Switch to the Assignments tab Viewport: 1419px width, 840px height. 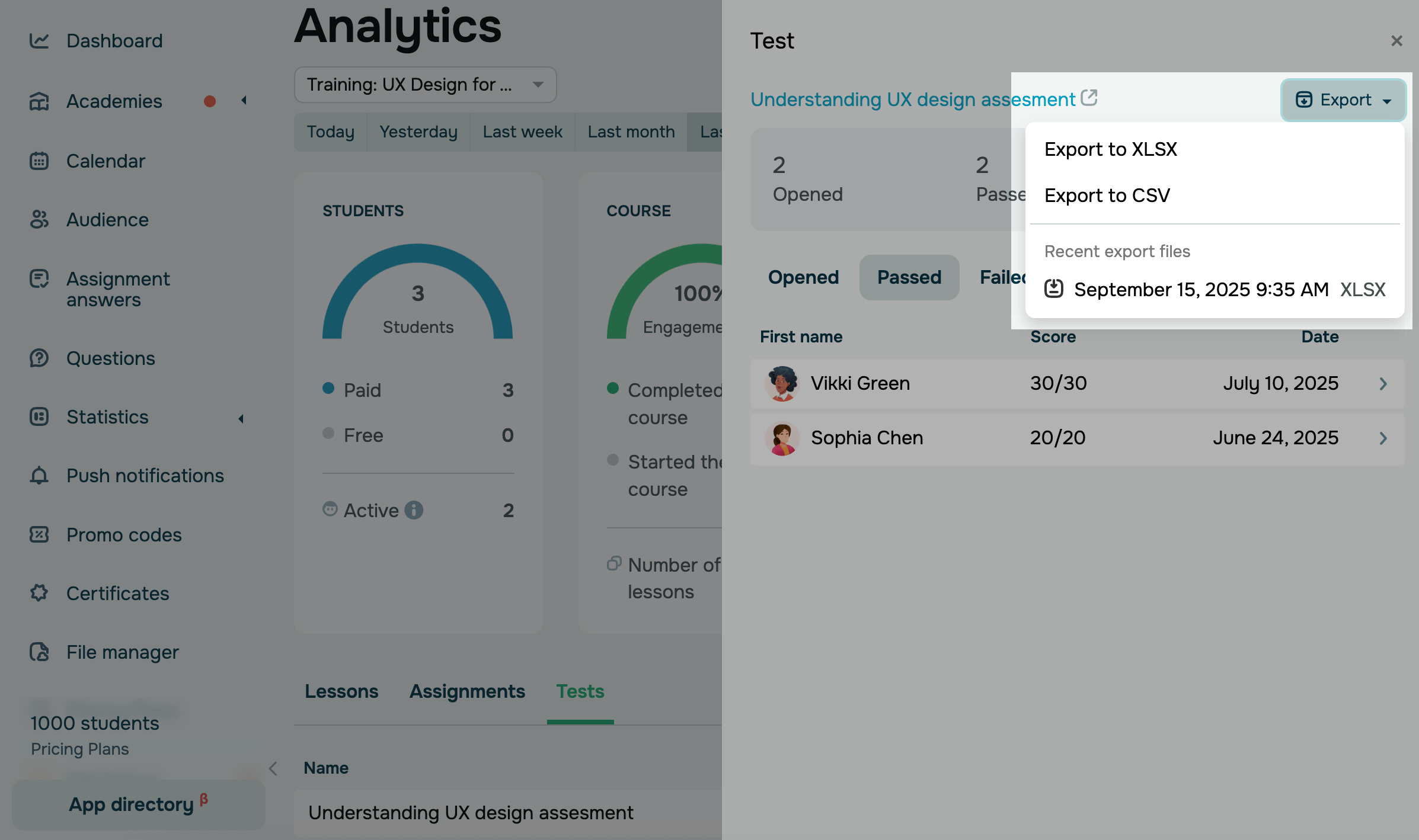(467, 691)
